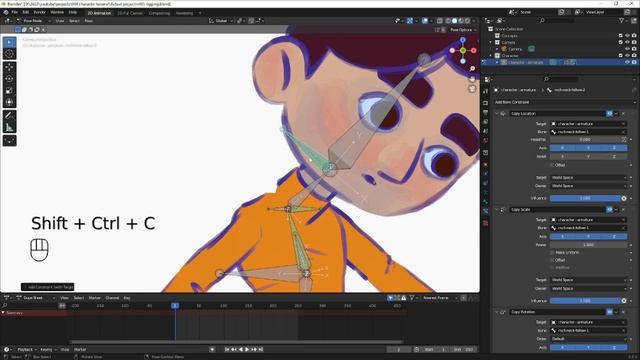Open the Keying popover in timeline
640x360 pixels.
pos(48,349)
